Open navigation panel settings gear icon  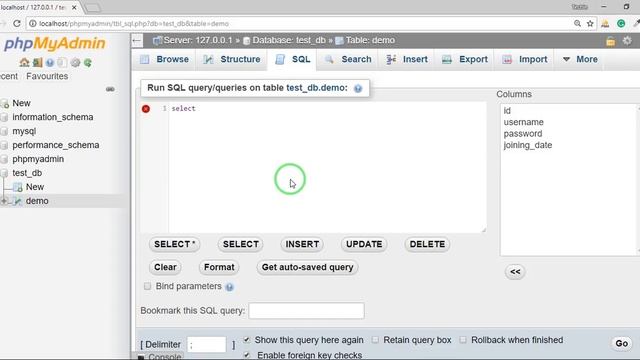click(x=76, y=62)
